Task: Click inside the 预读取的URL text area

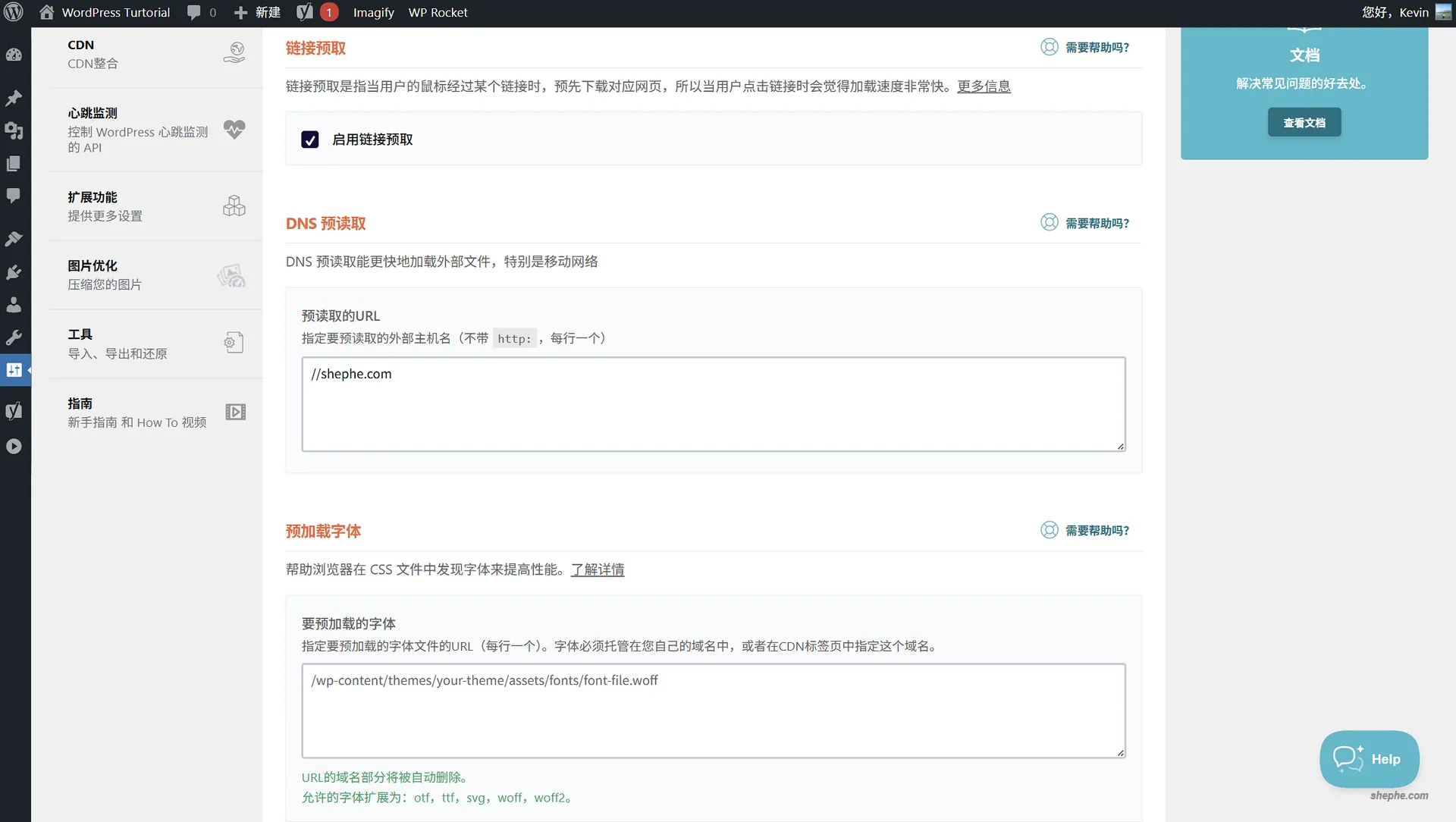Action: coord(711,404)
